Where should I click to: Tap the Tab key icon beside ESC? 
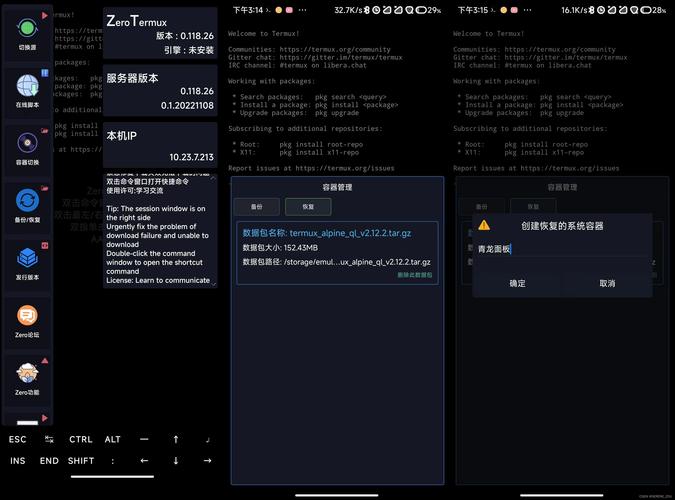point(49,439)
